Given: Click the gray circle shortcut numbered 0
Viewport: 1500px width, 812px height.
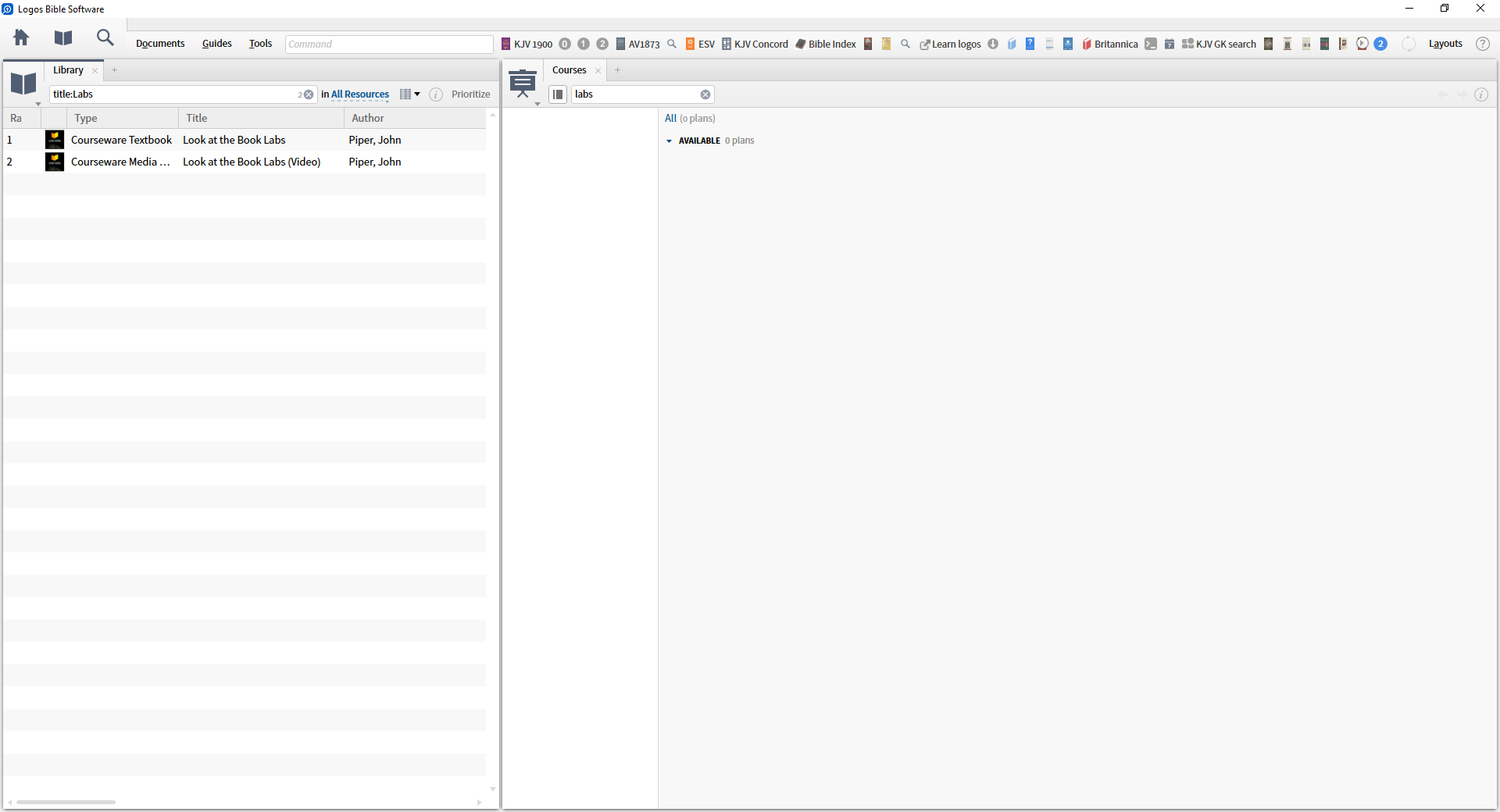Looking at the screenshot, I should point(565,44).
